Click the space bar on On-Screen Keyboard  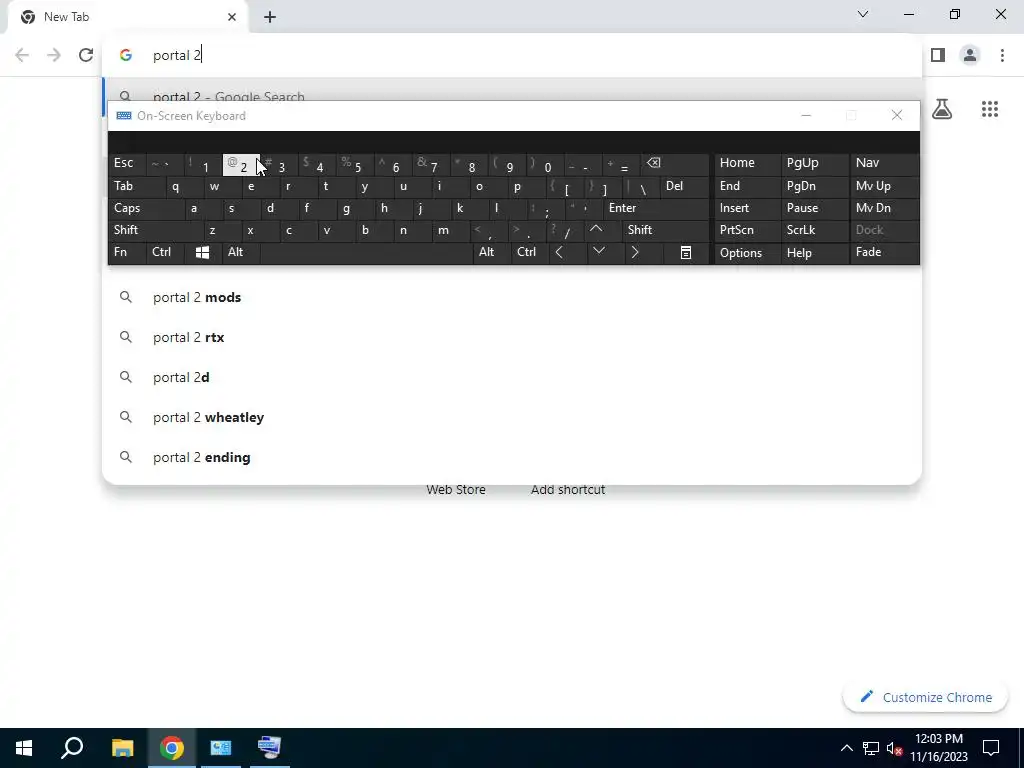pos(366,252)
